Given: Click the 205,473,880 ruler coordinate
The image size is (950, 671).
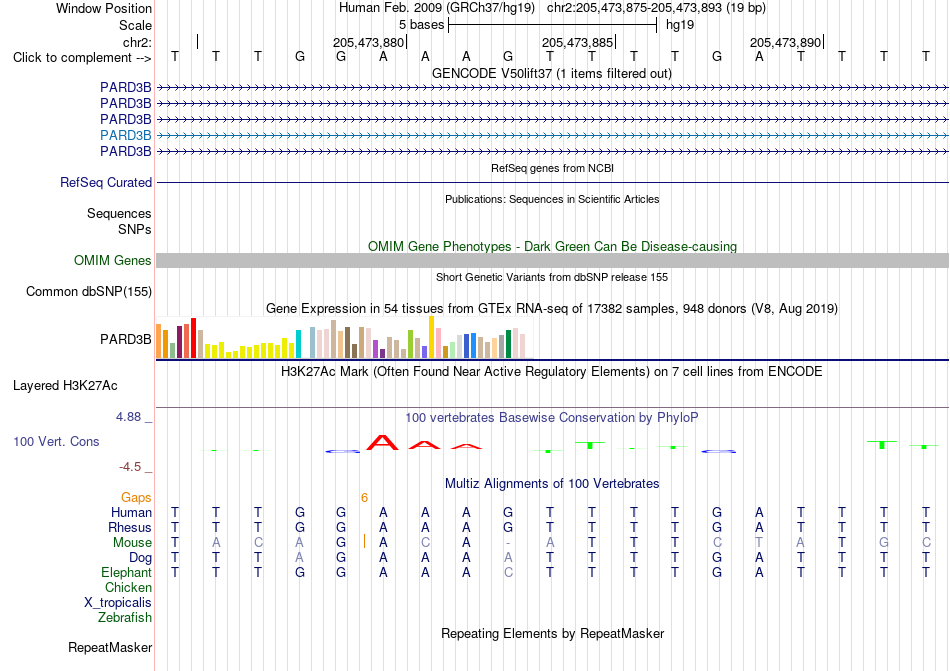Looking at the screenshot, I should 368,42.
